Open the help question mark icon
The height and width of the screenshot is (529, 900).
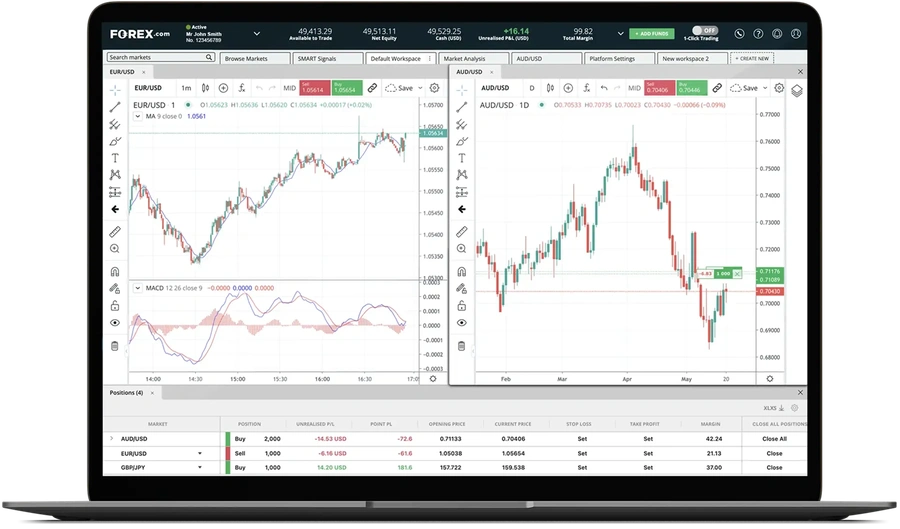click(758, 34)
